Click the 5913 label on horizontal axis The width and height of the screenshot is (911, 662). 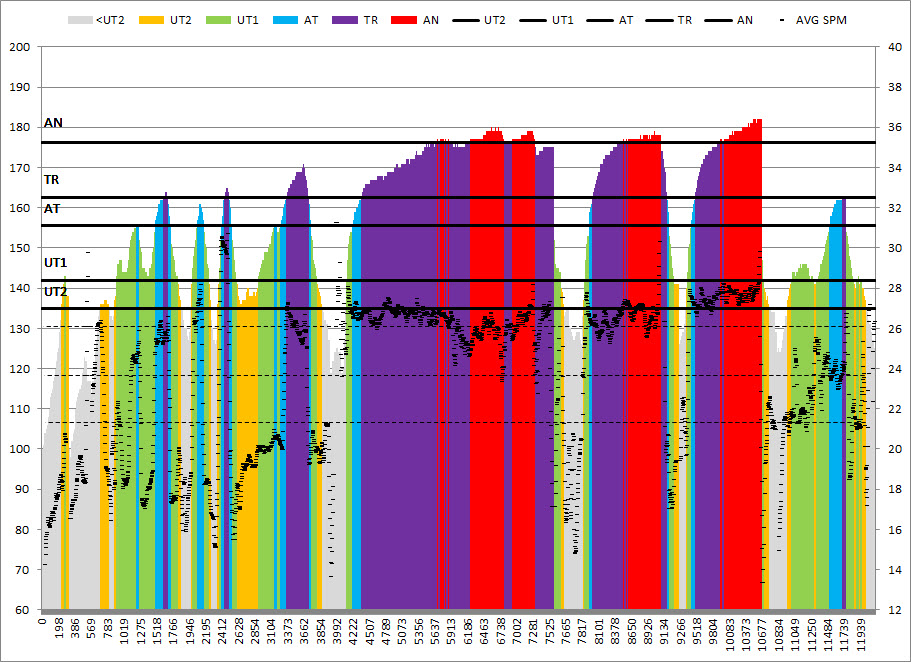click(x=450, y=631)
